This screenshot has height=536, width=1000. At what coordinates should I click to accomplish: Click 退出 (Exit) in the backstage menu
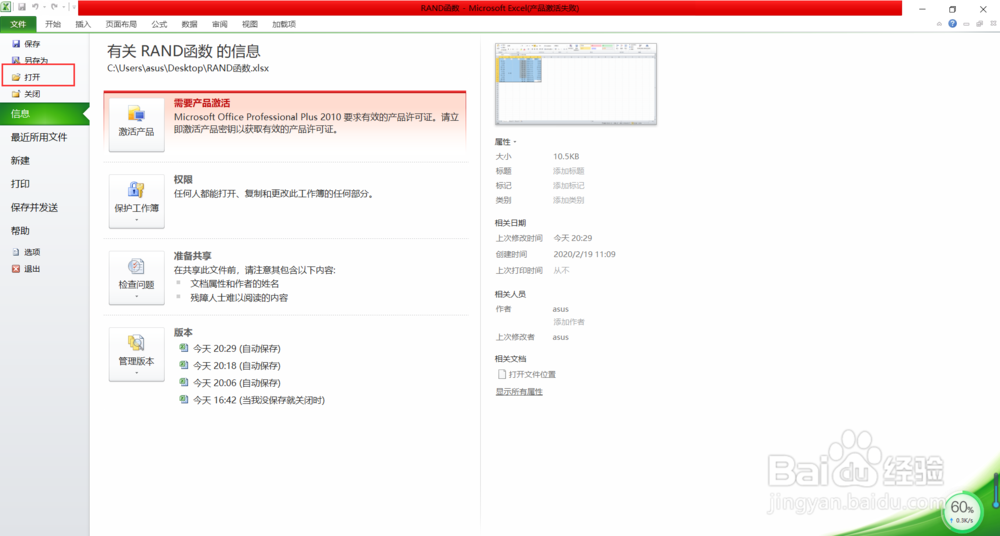pyautogui.click(x=26, y=269)
